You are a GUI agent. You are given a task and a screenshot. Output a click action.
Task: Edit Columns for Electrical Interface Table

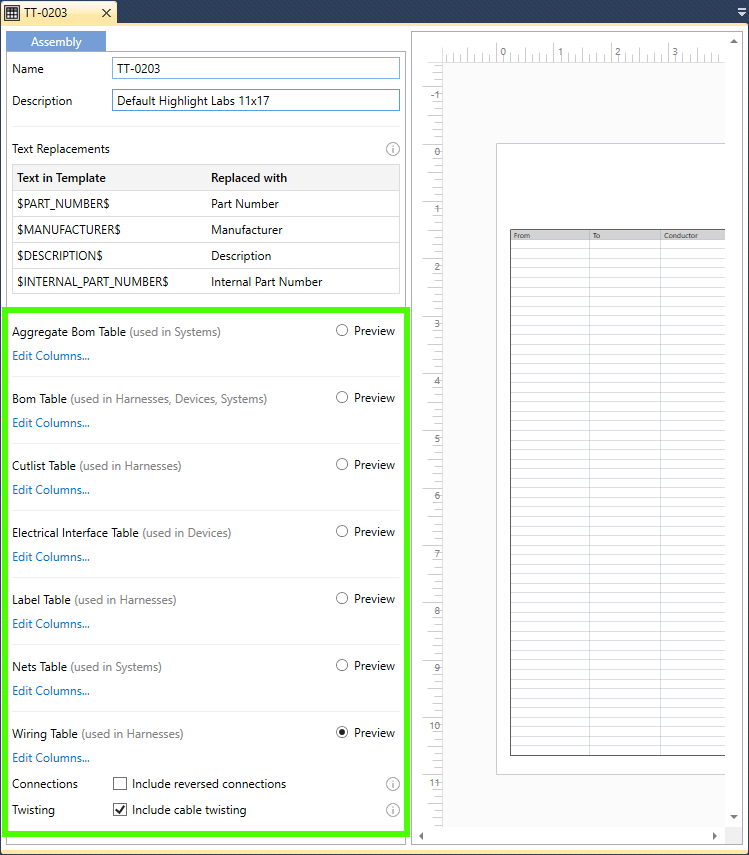51,557
